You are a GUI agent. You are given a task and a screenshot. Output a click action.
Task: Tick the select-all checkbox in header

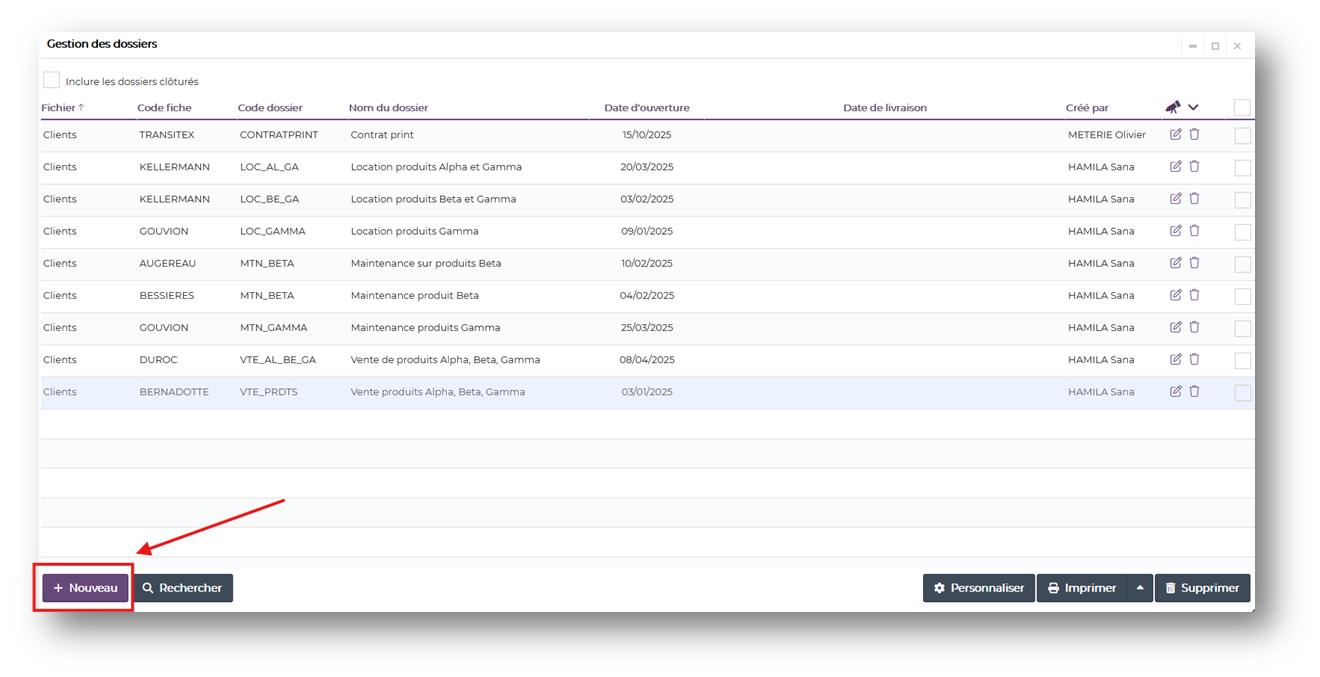(1242, 108)
